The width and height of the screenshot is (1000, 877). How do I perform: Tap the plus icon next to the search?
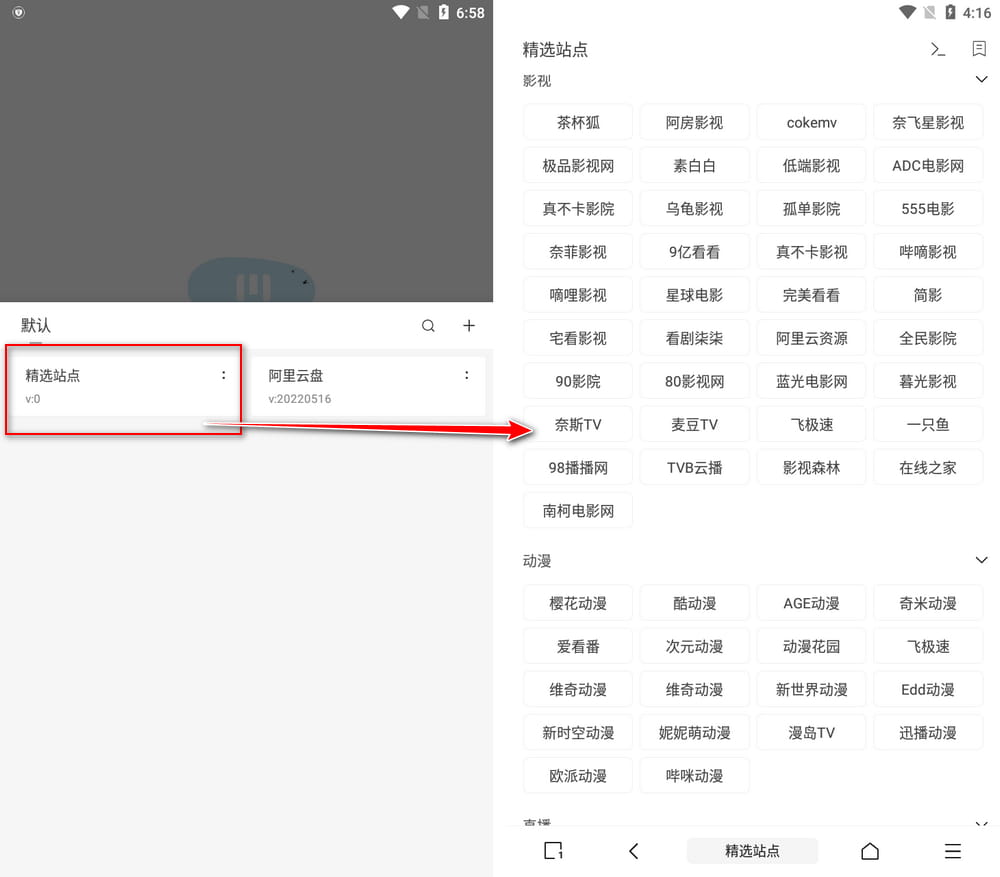(468, 325)
